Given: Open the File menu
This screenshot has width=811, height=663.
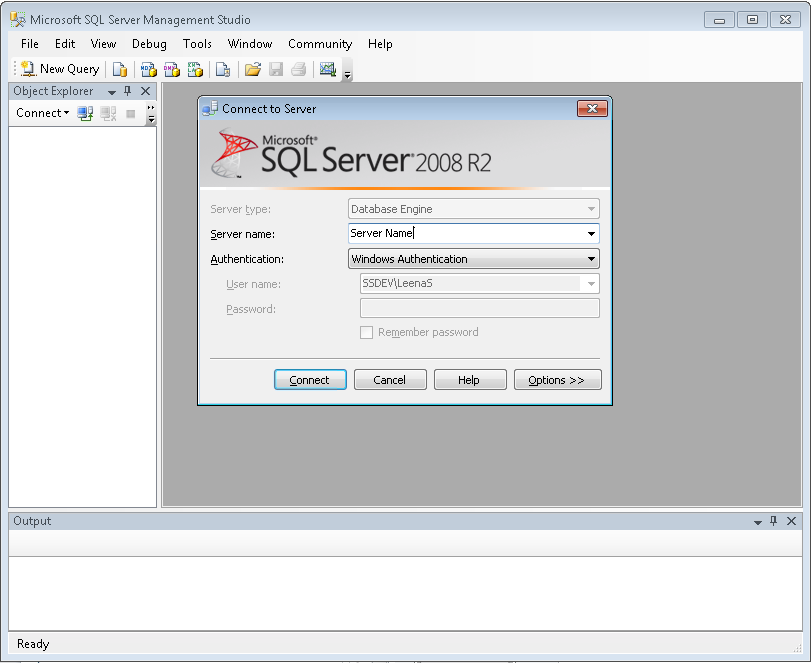Looking at the screenshot, I should [x=29, y=44].
